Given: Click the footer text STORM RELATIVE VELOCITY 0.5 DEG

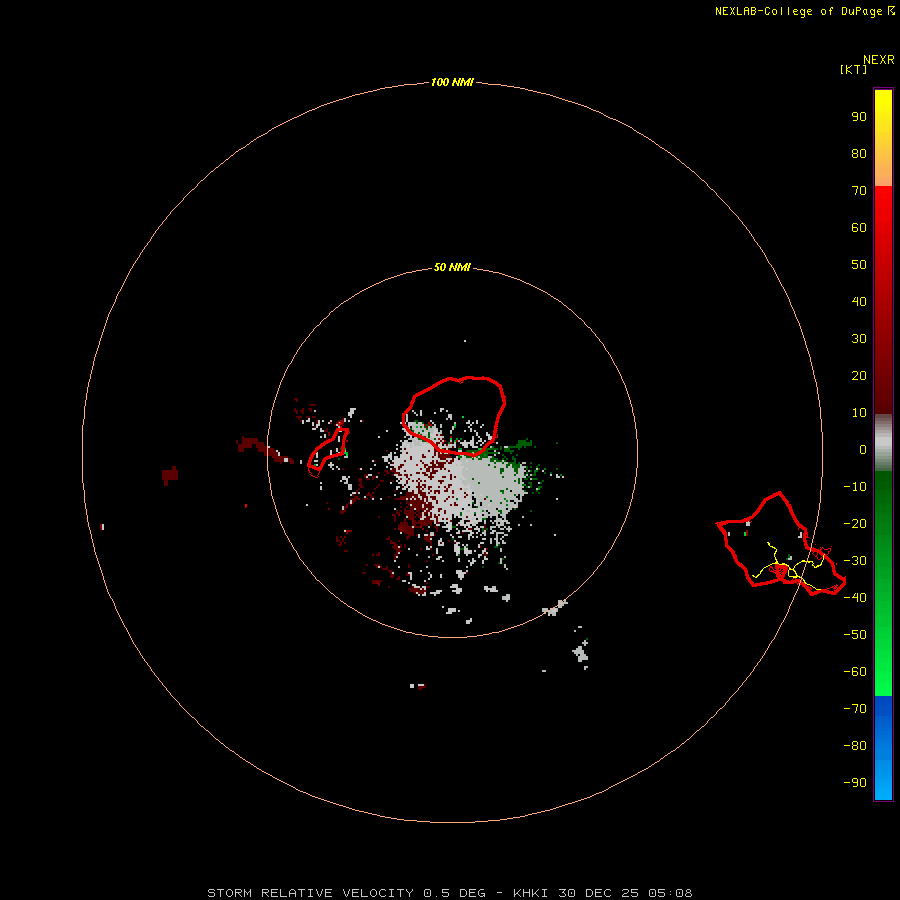Looking at the screenshot, I should tap(346, 893).
